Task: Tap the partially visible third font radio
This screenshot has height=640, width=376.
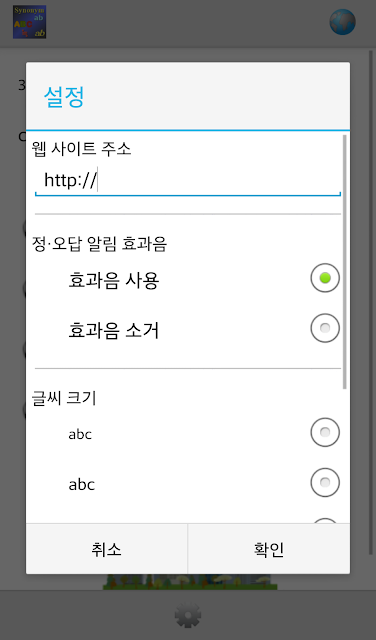Action: (x=325, y=520)
